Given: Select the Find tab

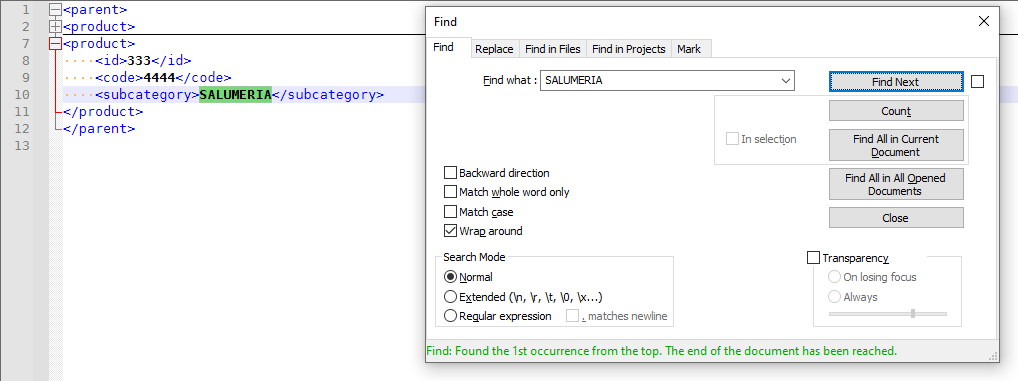Looking at the screenshot, I should (x=443, y=47).
